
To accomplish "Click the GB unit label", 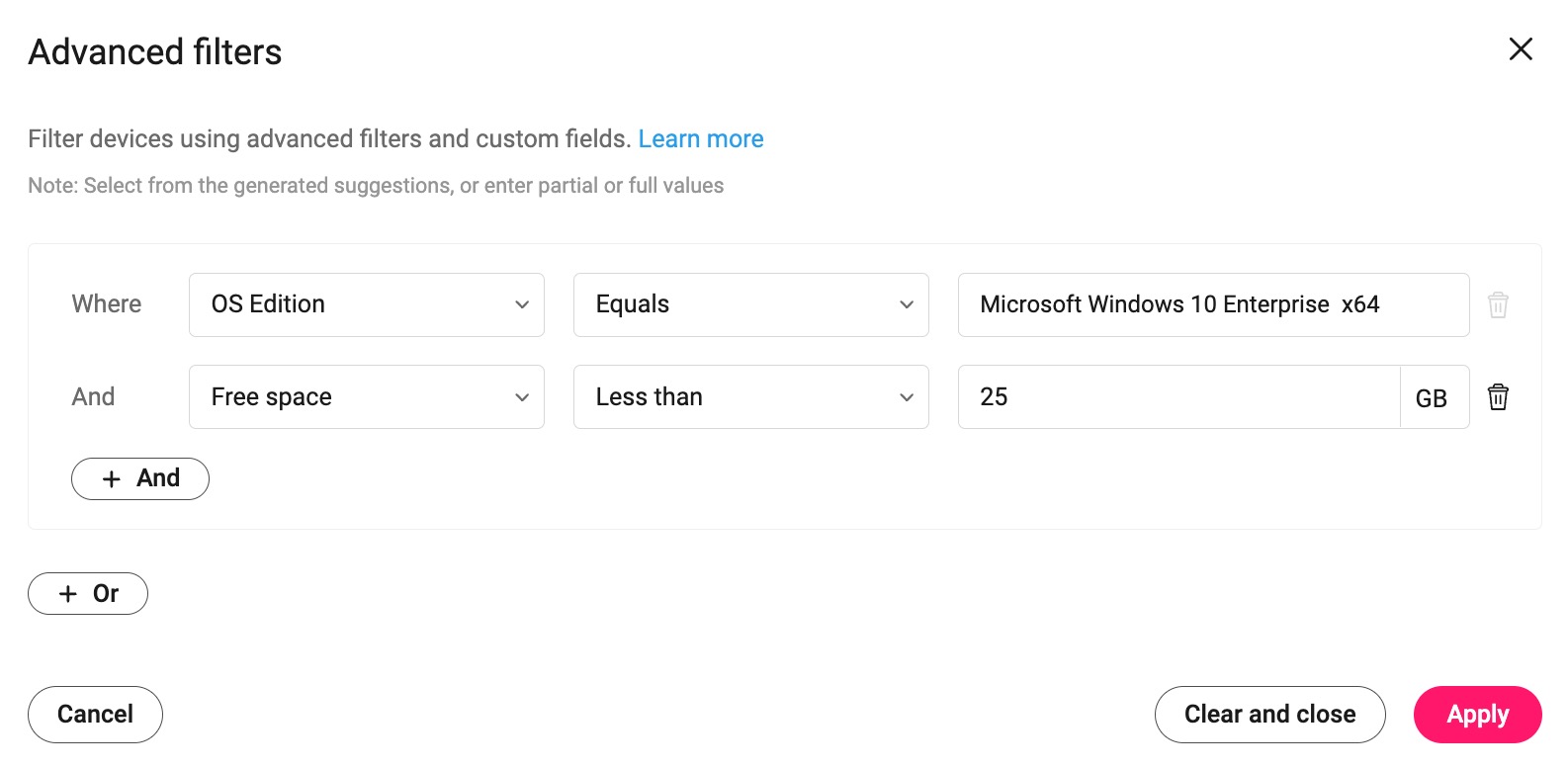I will coord(1431,398).
